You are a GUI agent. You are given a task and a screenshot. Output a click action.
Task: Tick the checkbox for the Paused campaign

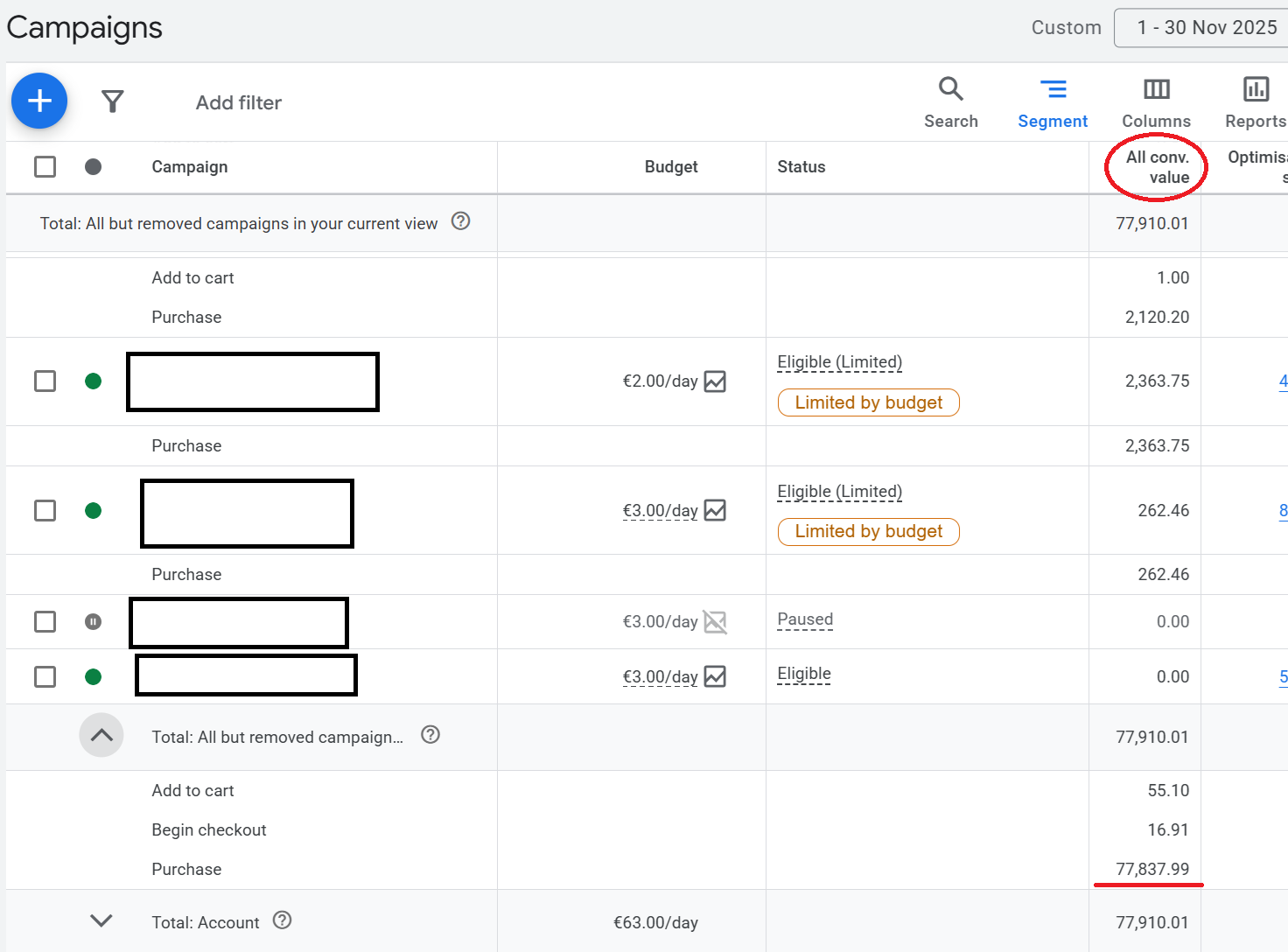point(45,622)
